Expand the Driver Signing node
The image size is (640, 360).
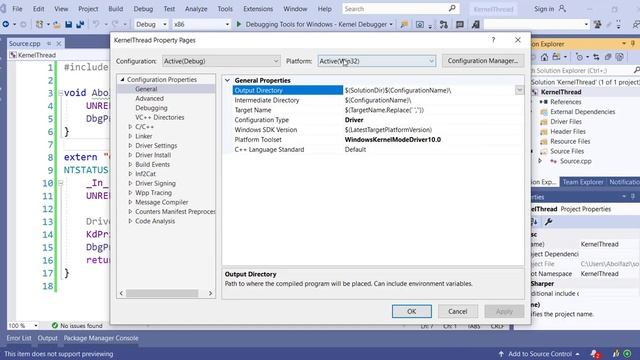pos(130,183)
